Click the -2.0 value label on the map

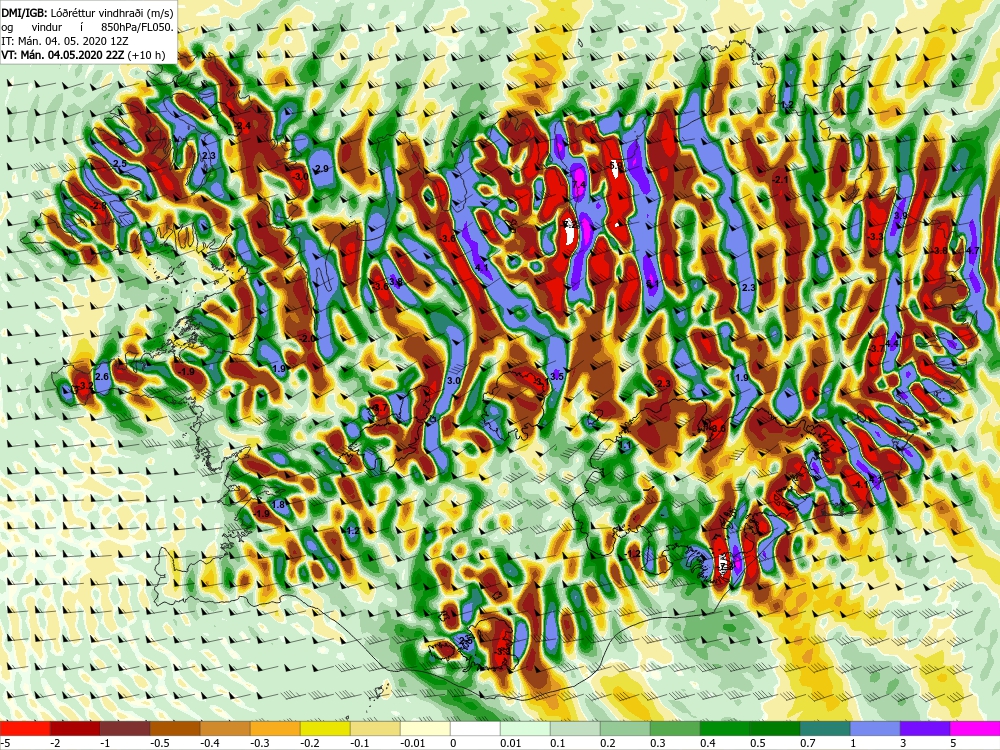308,338
